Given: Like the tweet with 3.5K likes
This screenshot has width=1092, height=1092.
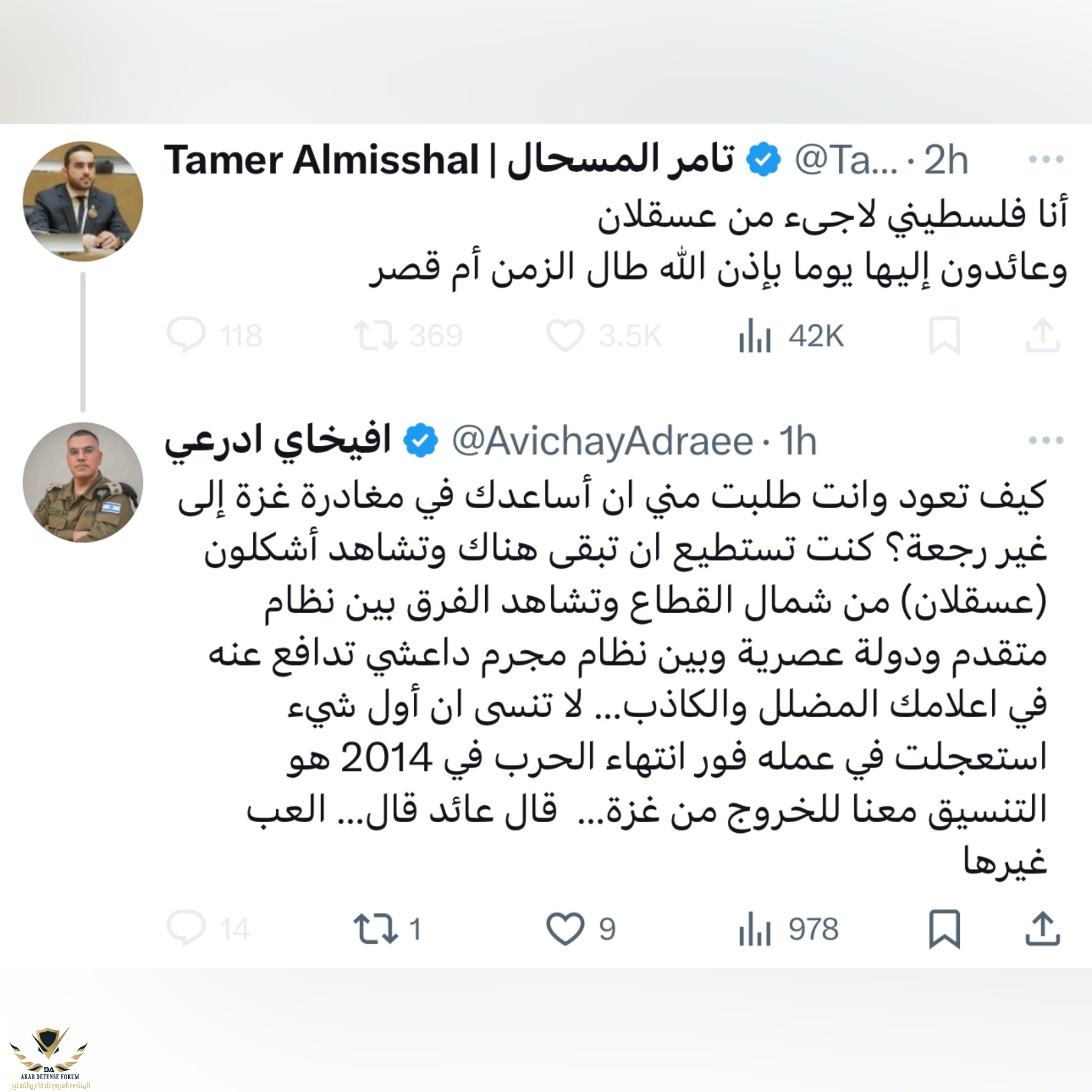Looking at the screenshot, I should 565,335.
